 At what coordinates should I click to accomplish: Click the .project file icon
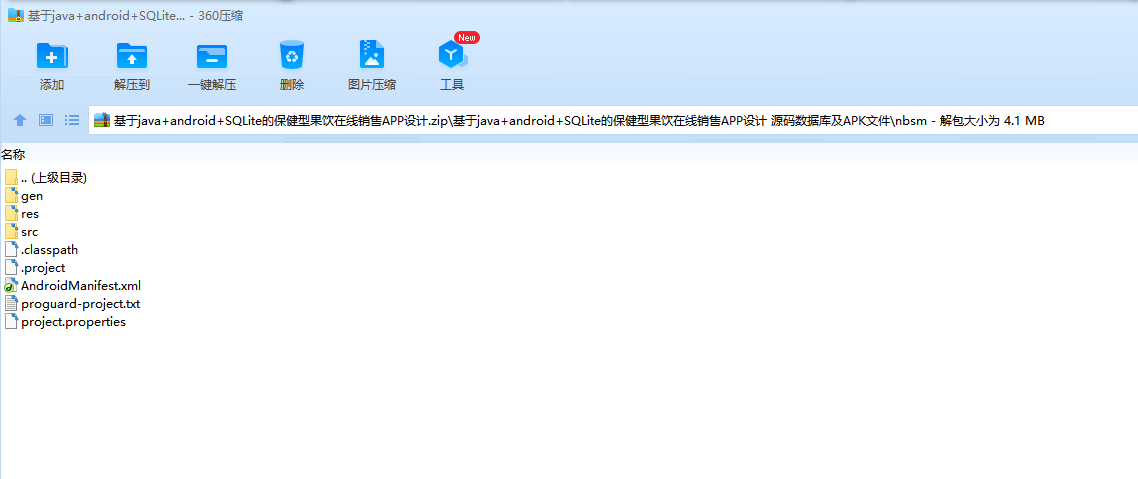coord(11,268)
